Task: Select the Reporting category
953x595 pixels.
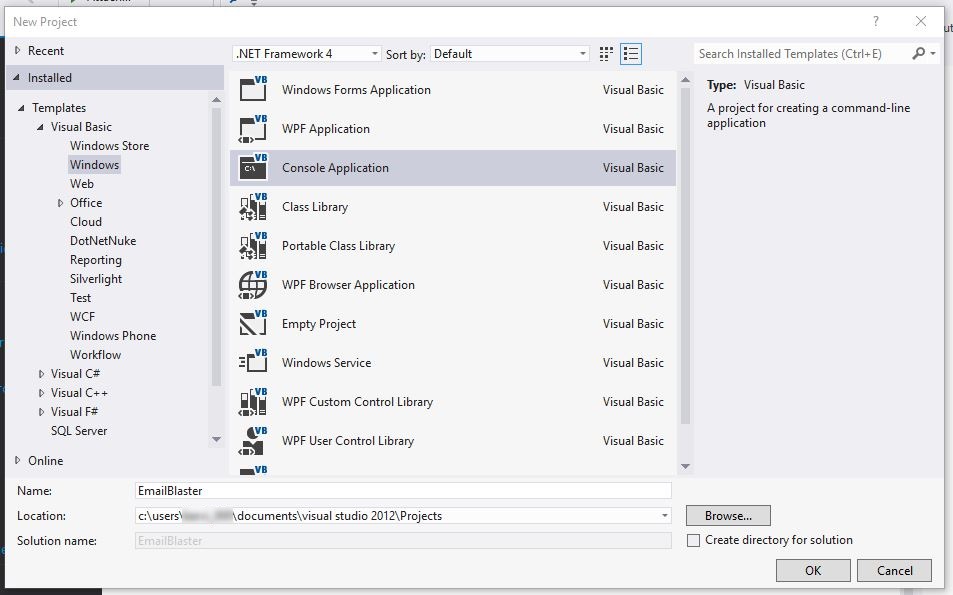Action: (x=95, y=260)
